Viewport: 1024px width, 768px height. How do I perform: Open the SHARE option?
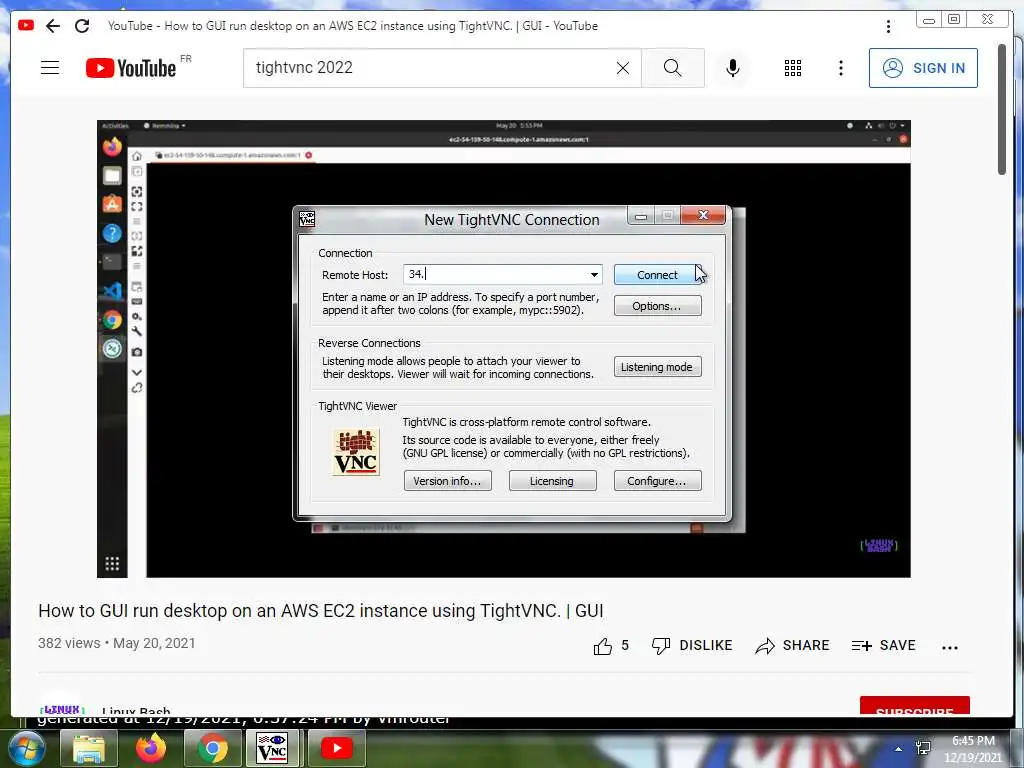pyautogui.click(x=792, y=646)
